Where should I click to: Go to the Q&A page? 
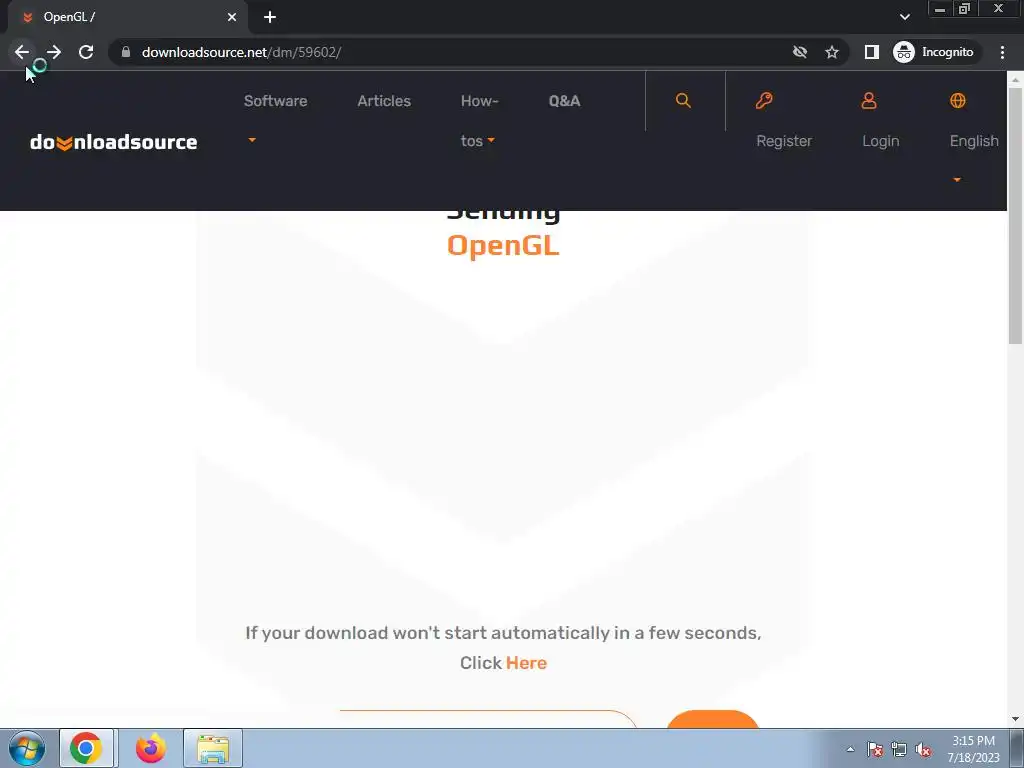coord(564,101)
